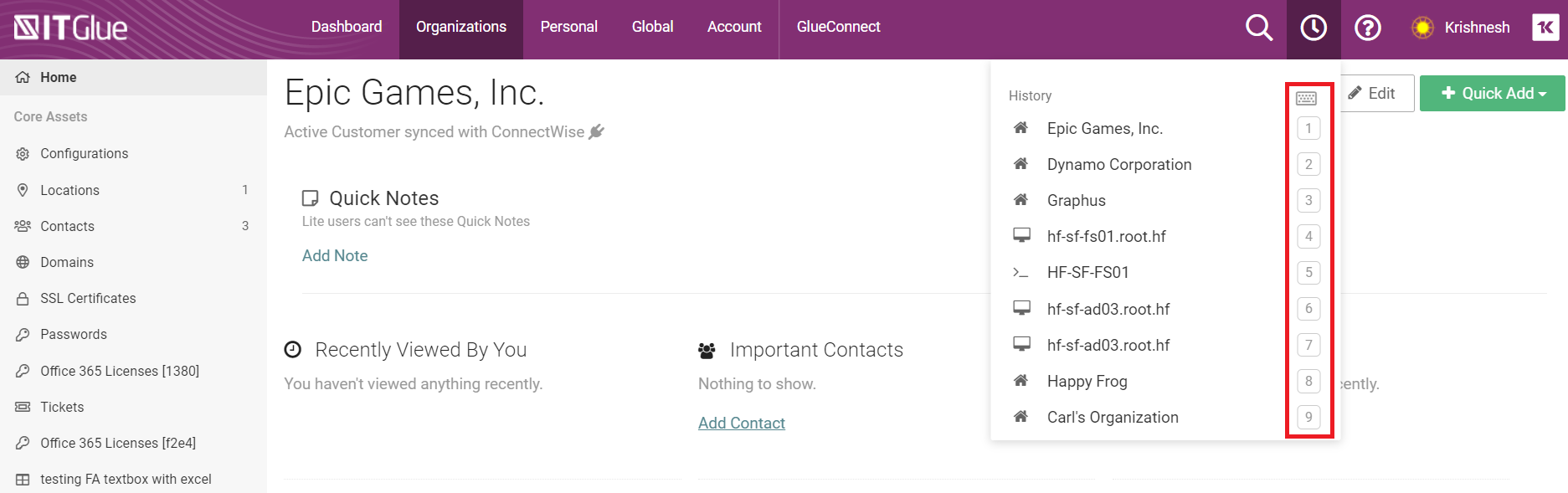Click the Add Note link

click(335, 255)
